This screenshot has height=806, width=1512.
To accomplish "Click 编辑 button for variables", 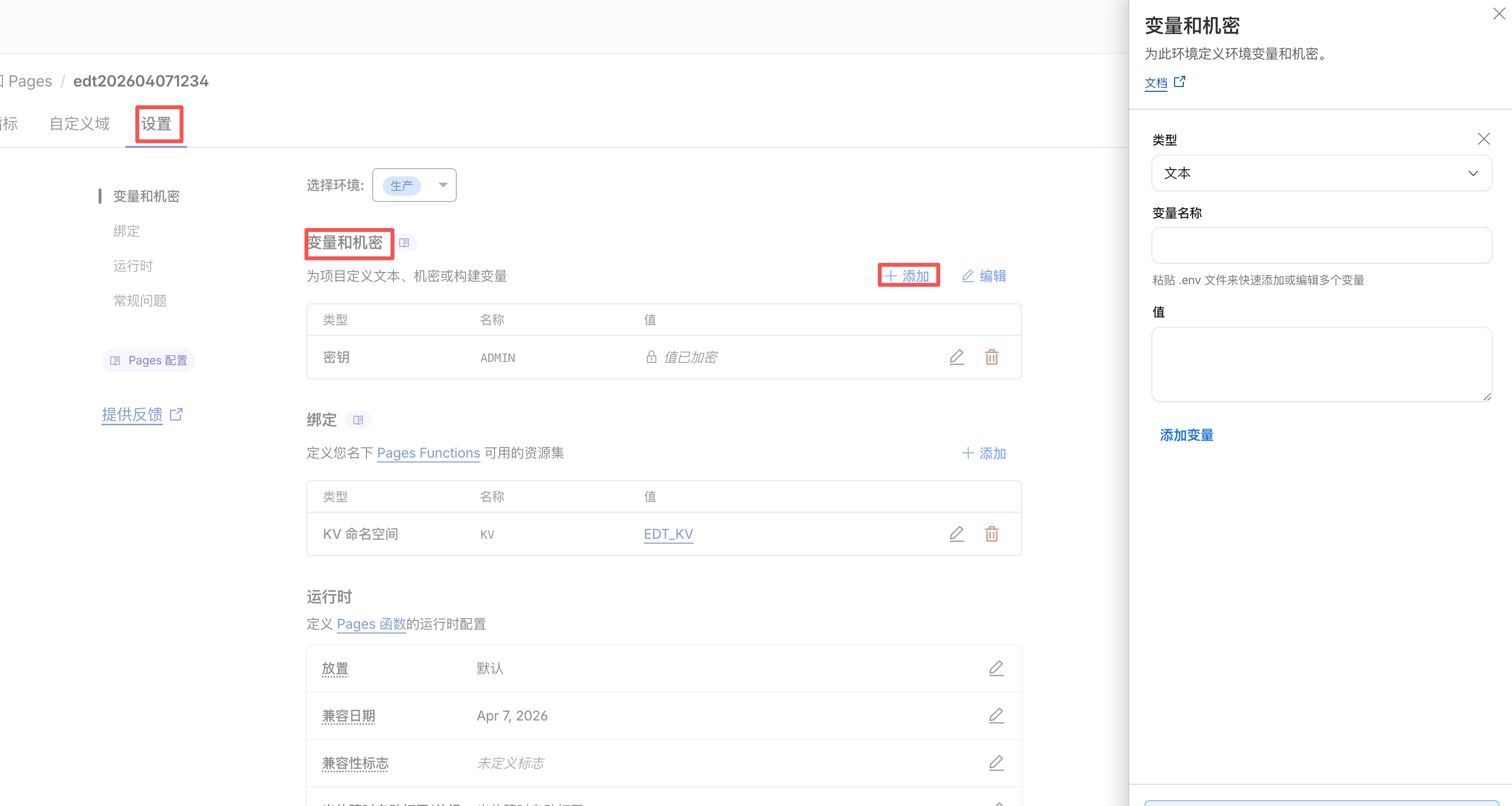I will (x=984, y=276).
